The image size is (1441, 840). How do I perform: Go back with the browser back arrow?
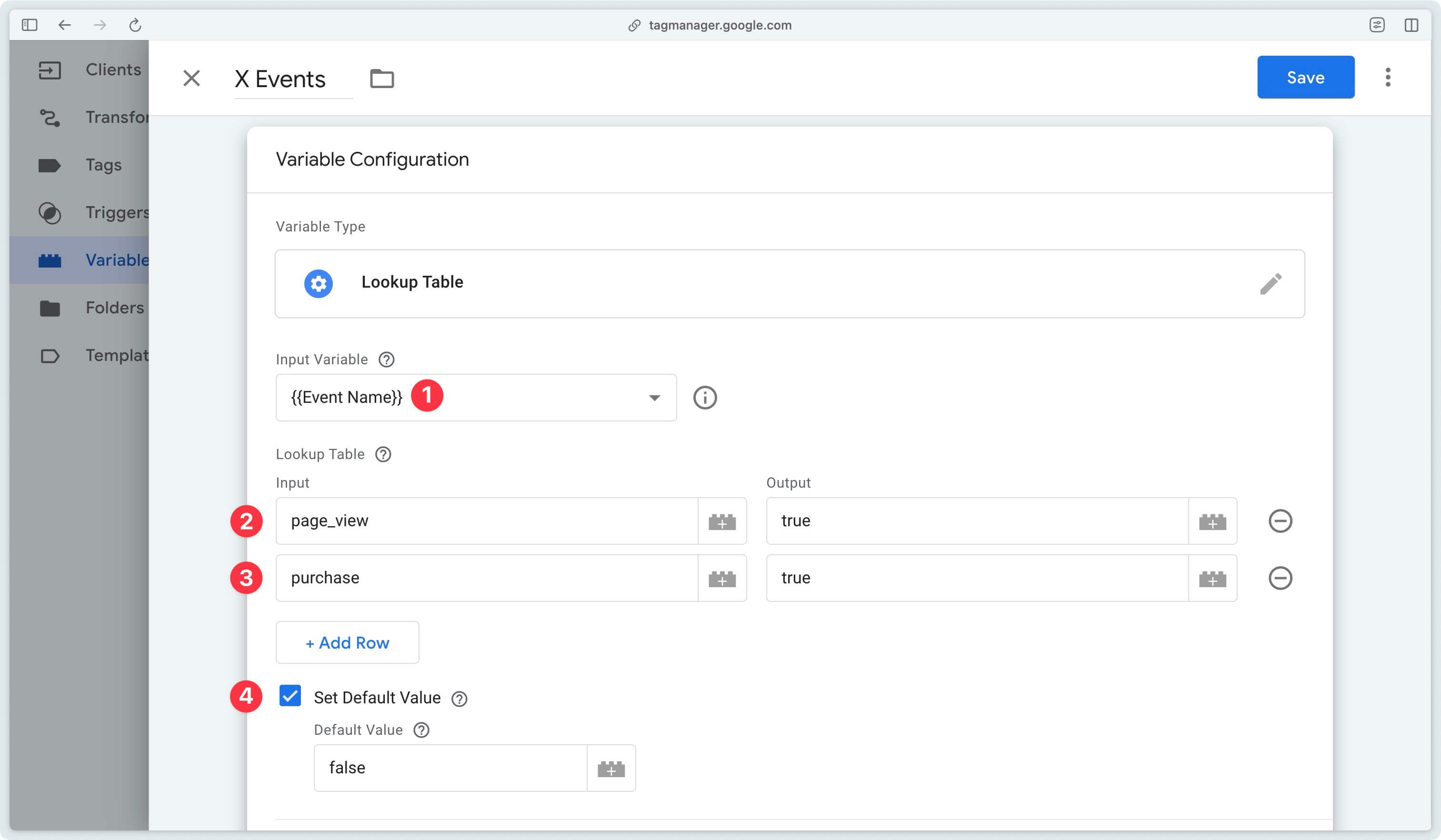[x=65, y=25]
